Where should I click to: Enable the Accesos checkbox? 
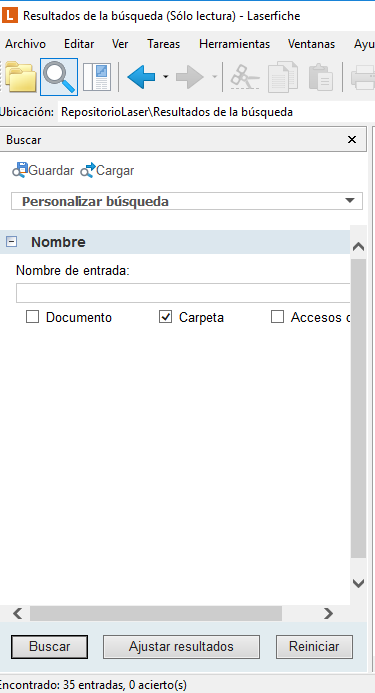point(277,317)
